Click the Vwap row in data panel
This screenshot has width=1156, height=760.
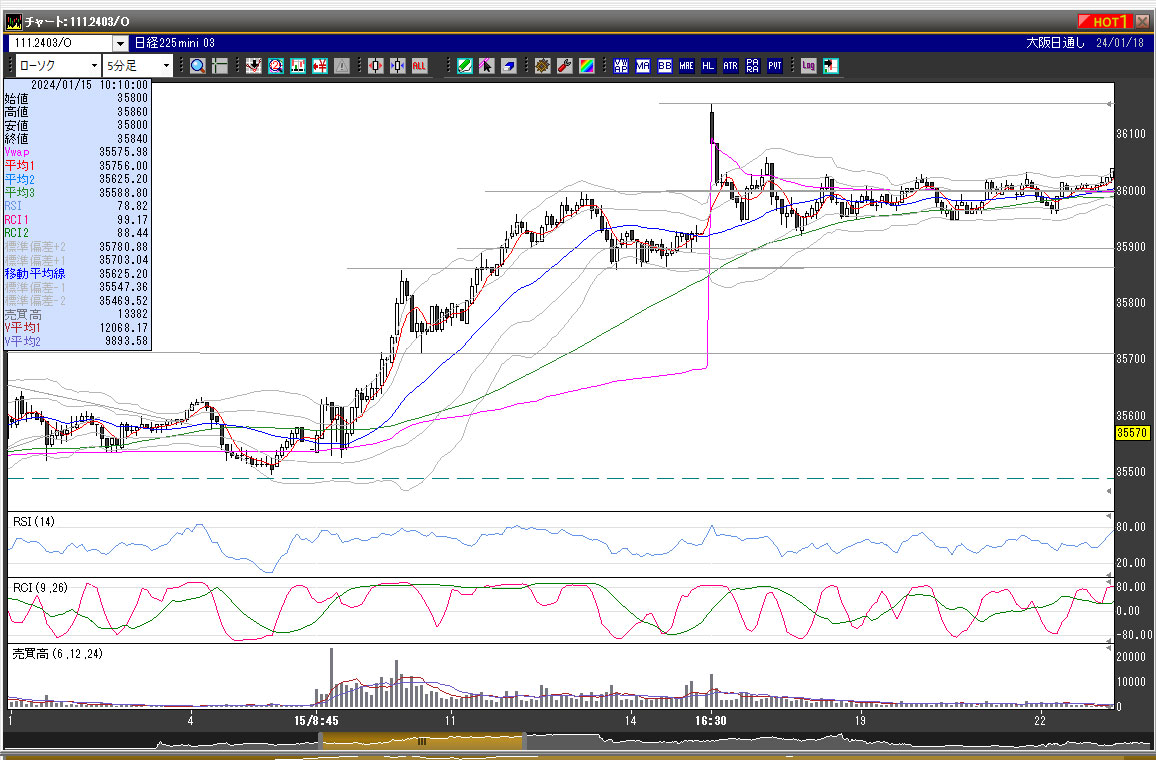77,152
